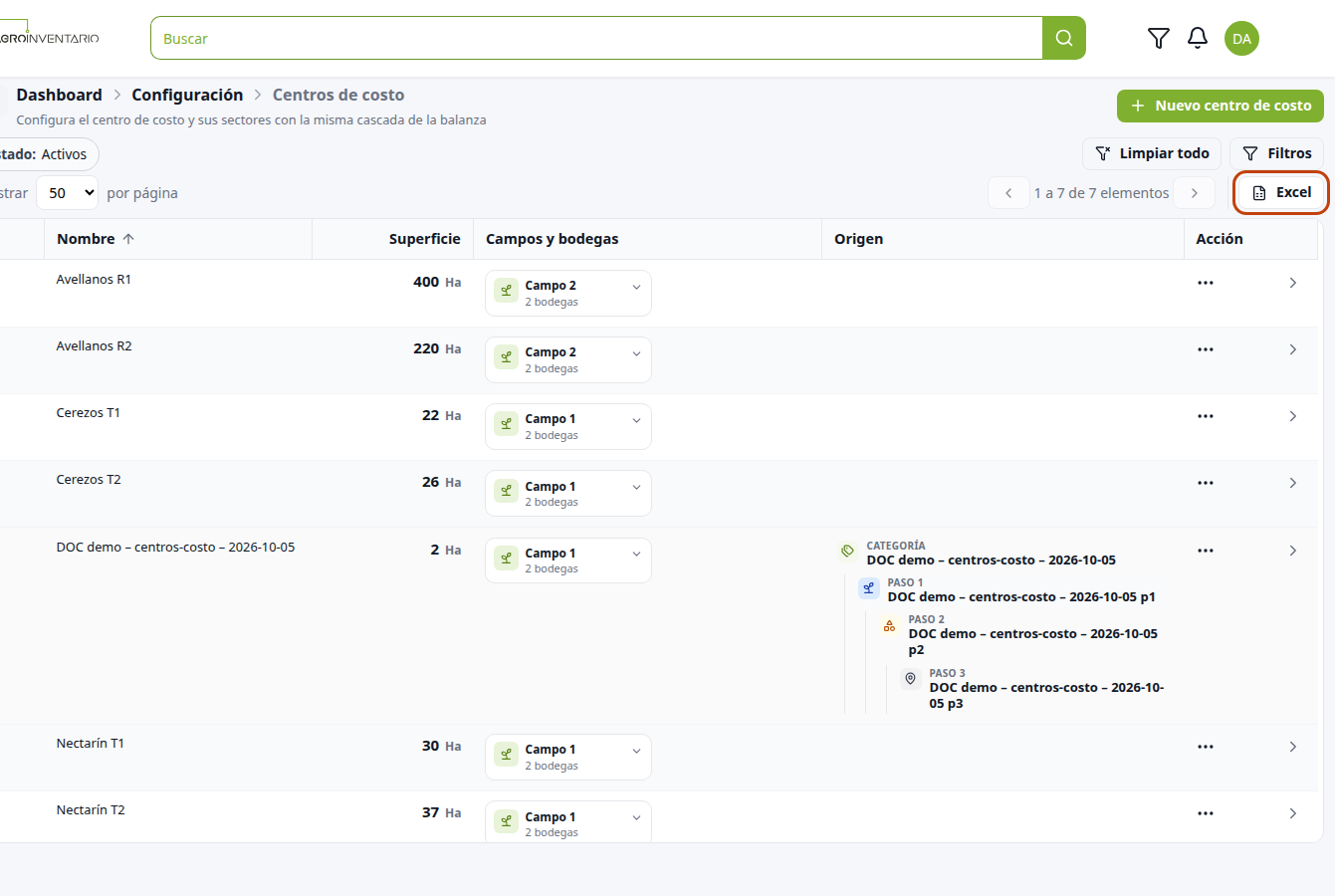Expand Campo 1 dropdown for Nectarín T1
This screenshot has width=1335, height=896.
pos(568,757)
